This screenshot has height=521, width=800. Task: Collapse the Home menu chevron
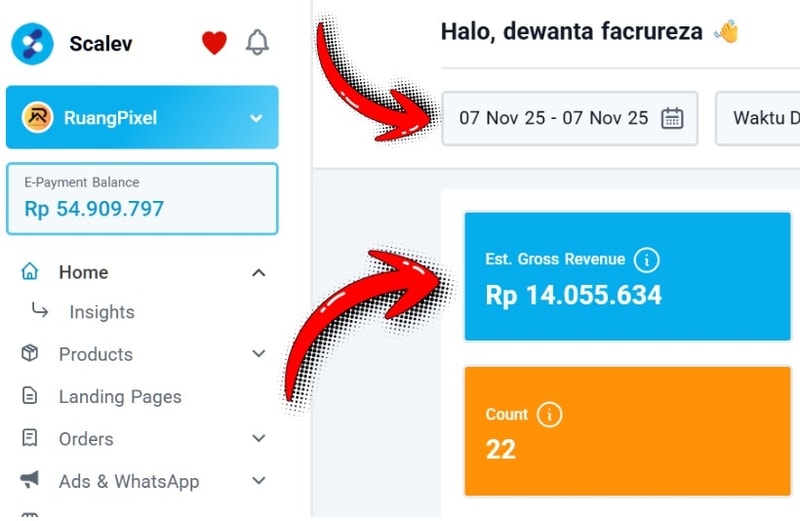258,272
